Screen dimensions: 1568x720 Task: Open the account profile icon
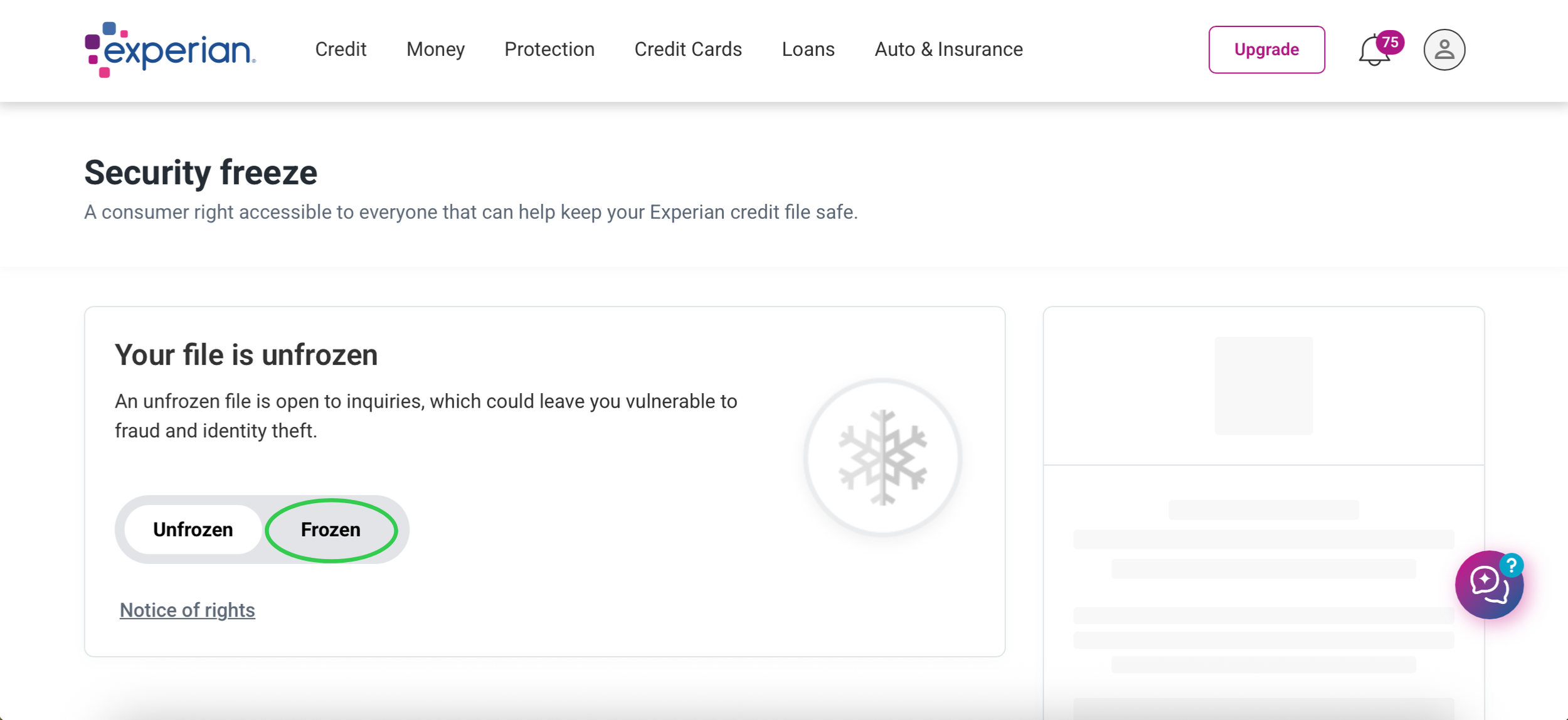[1444, 49]
